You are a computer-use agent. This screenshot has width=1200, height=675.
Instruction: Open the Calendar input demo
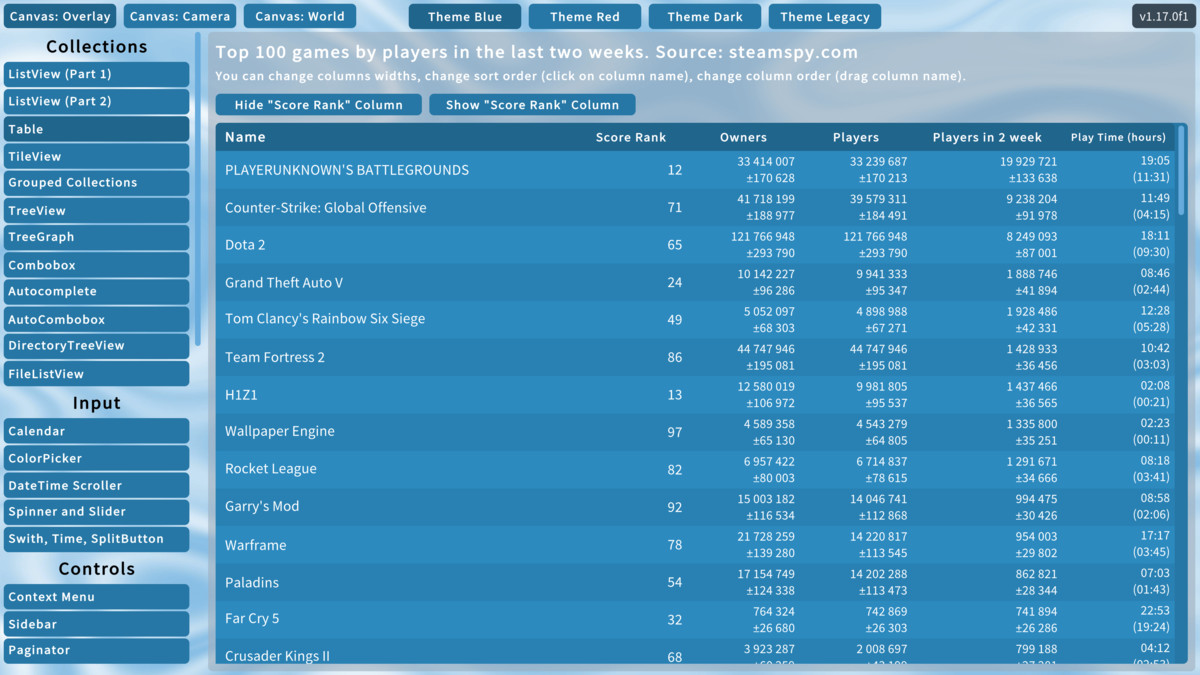[96, 431]
